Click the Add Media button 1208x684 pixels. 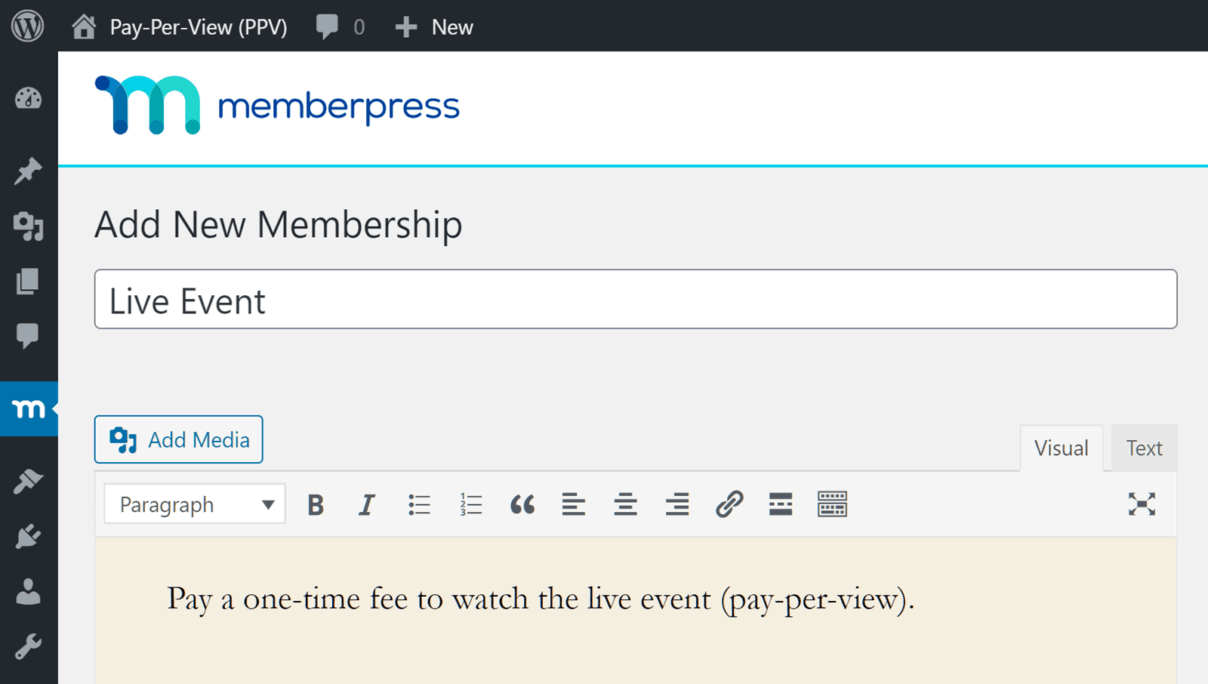pyautogui.click(x=178, y=439)
